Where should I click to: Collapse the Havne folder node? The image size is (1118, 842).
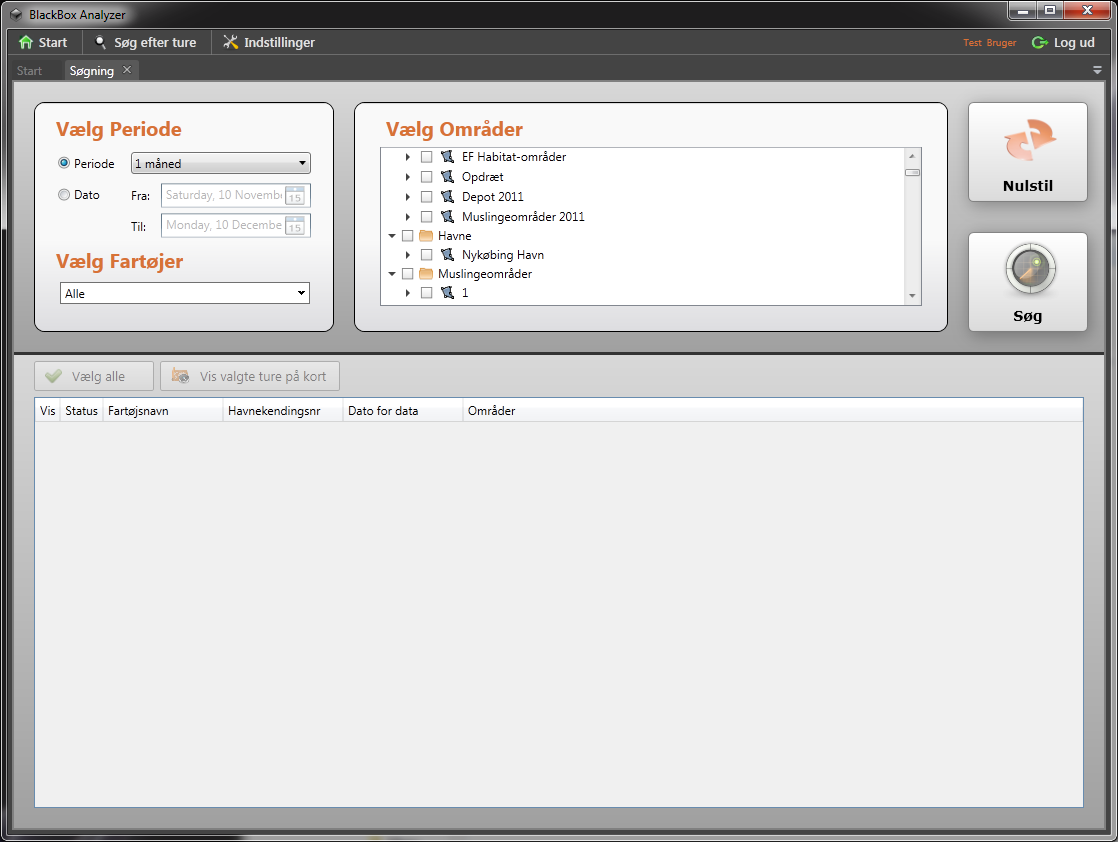click(x=391, y=236)
